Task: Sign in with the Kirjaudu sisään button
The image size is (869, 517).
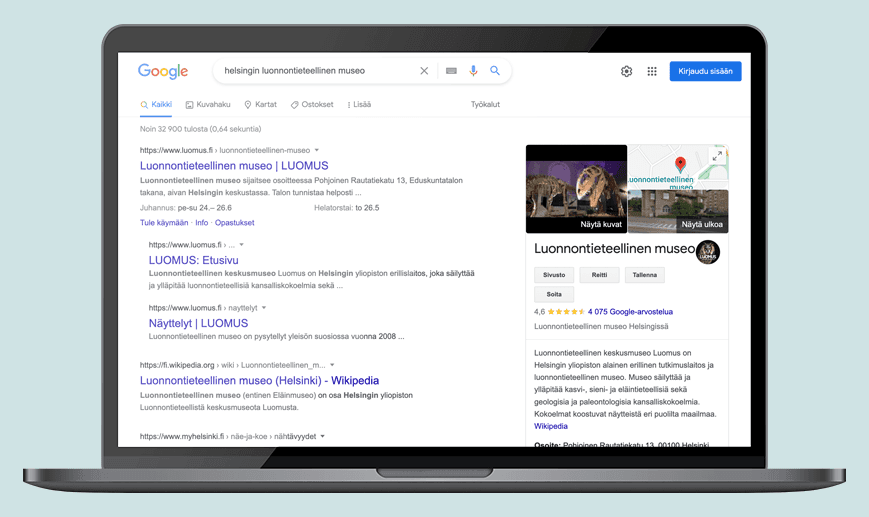Action: [706, 71]
